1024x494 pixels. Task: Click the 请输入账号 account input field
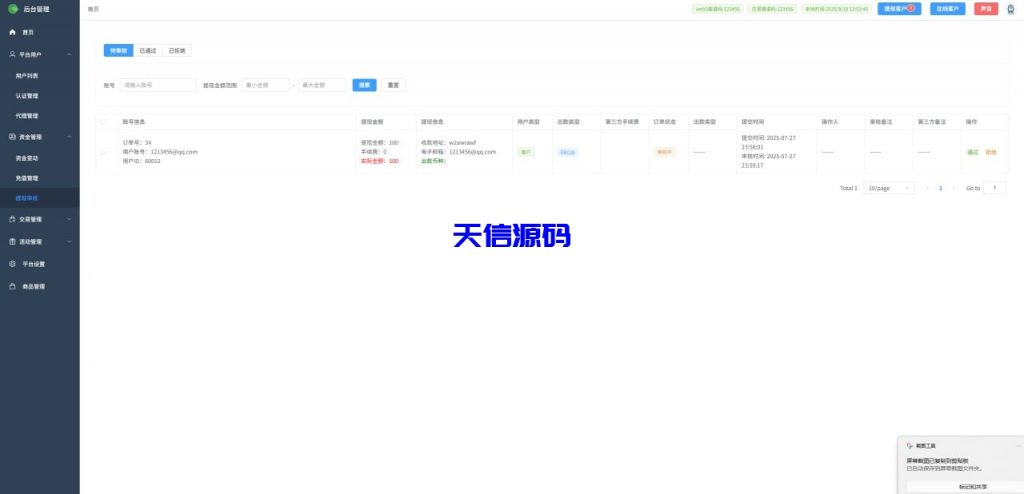pyautogui.click(x=158, y=85)
